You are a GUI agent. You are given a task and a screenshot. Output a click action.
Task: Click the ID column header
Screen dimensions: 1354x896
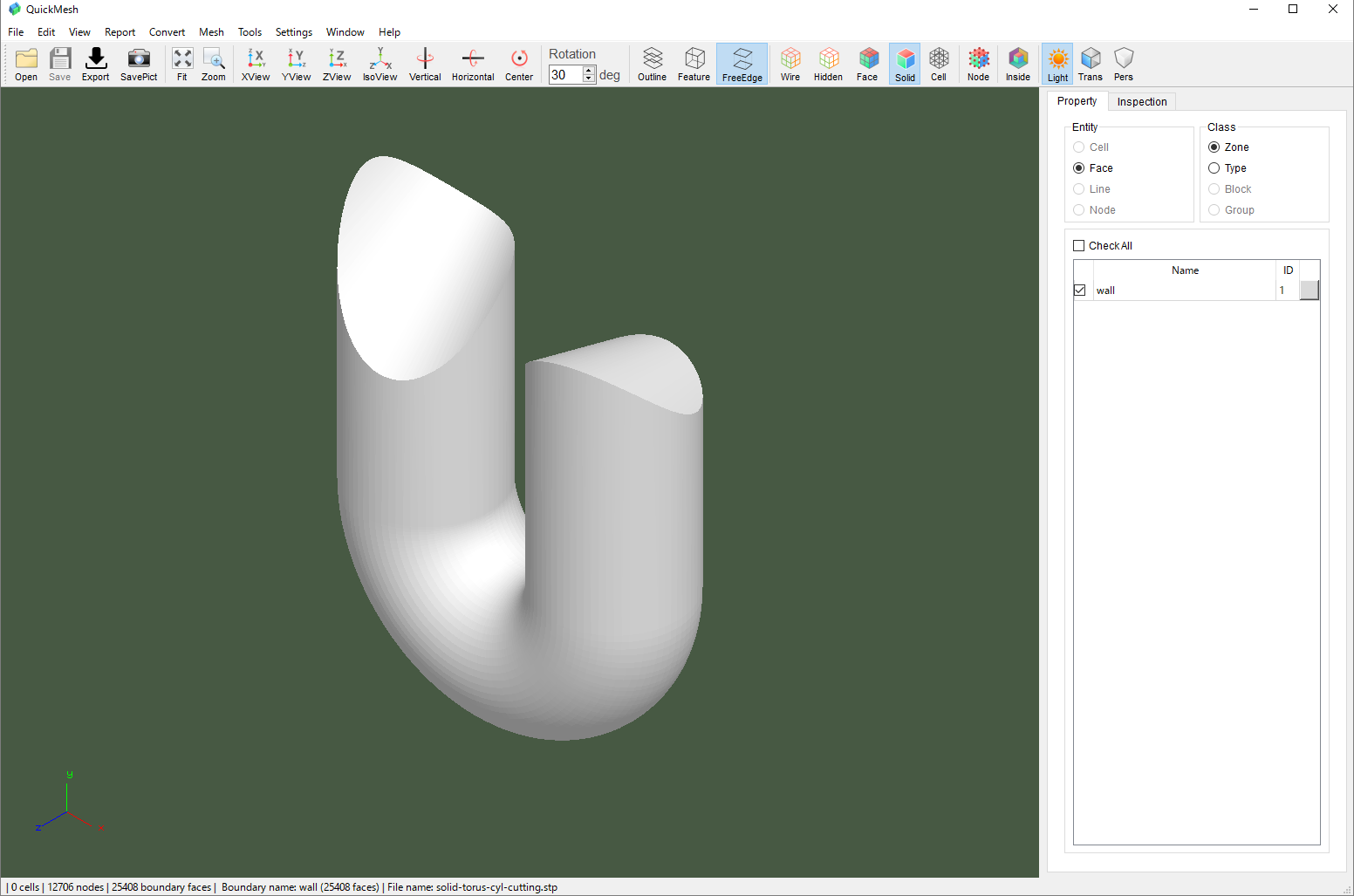tap(1289, 270)
